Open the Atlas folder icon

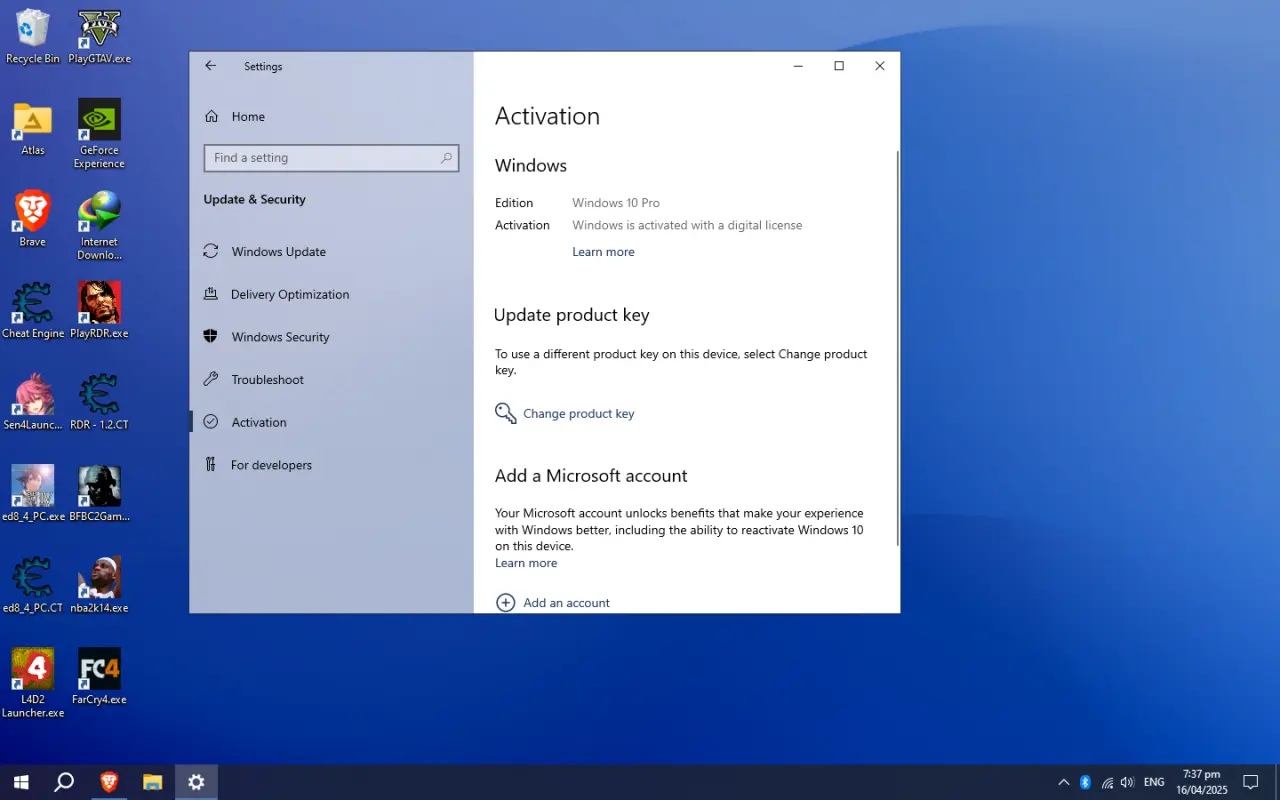[x=33, y=129]
